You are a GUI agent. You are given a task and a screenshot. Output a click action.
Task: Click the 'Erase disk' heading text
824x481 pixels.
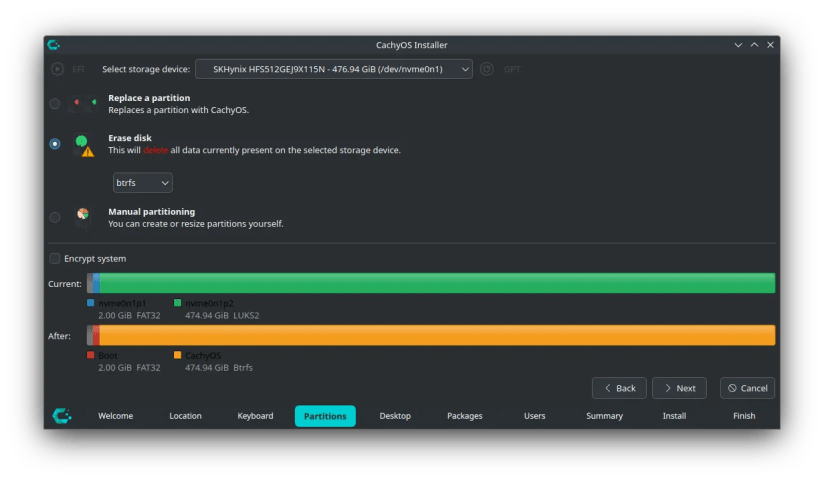pyautogui.click(x=130, y=138)
